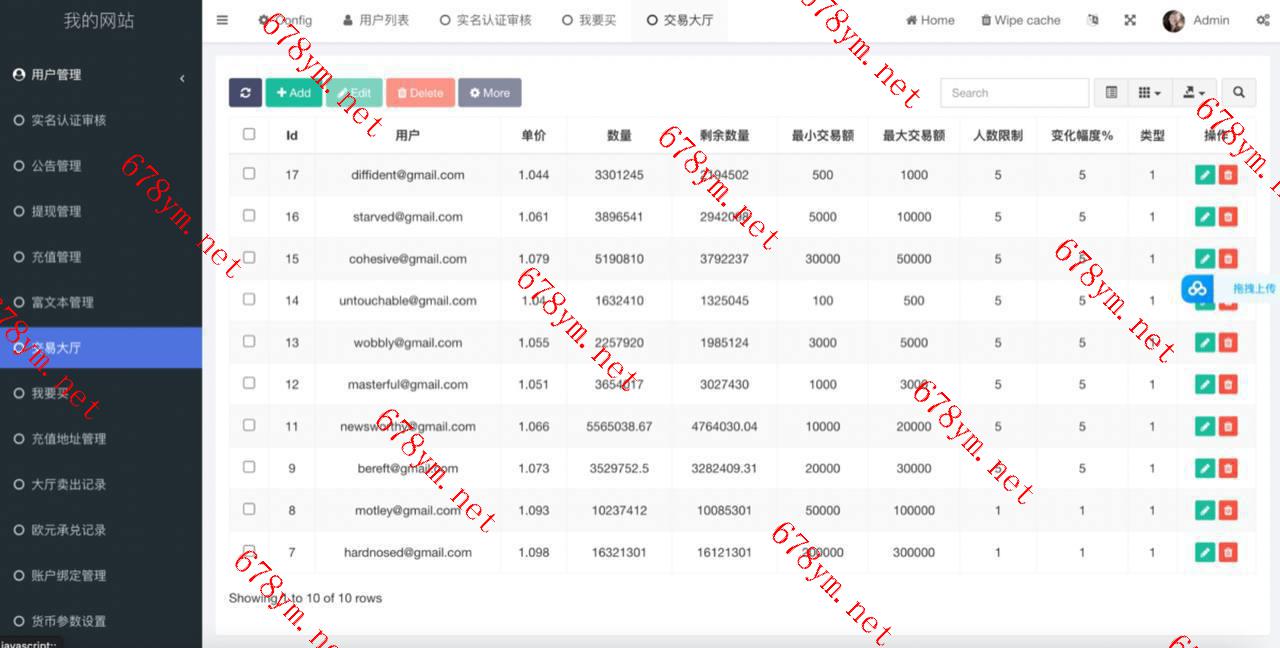Open the columns dropdown grid button
This screenshot has width=1280, height=648.
(1149, 93)
